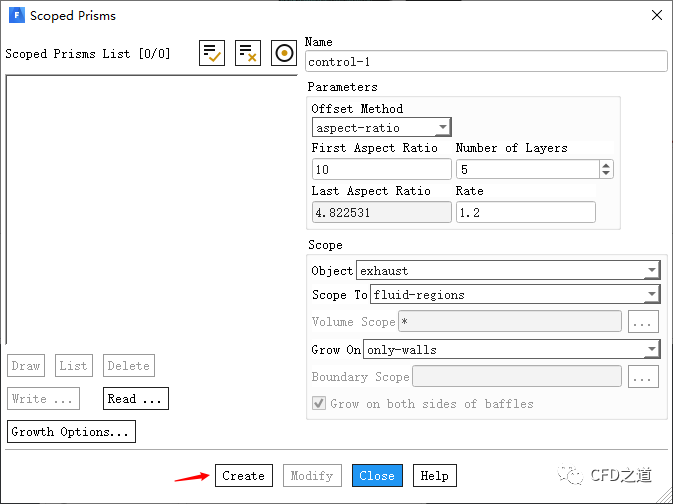Image resolution: width=673 pixels, height=504 pixels.
Task: Click the Rate field showing 1.2
Action: [526, 212]
